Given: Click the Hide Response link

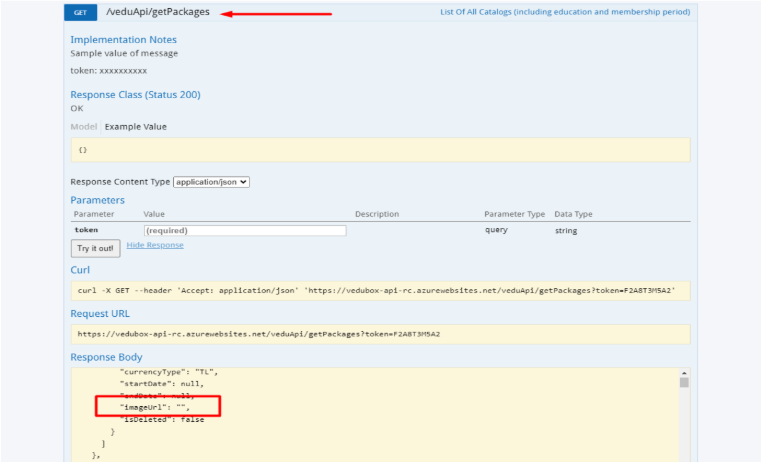Looking at the screenshot, I should tap(155, 245).
